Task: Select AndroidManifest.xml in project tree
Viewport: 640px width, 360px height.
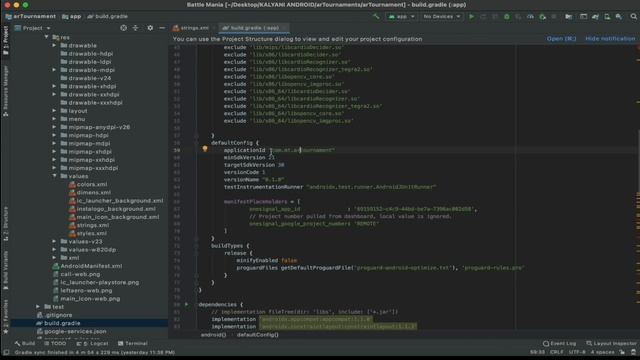Action: click(87, 266)
